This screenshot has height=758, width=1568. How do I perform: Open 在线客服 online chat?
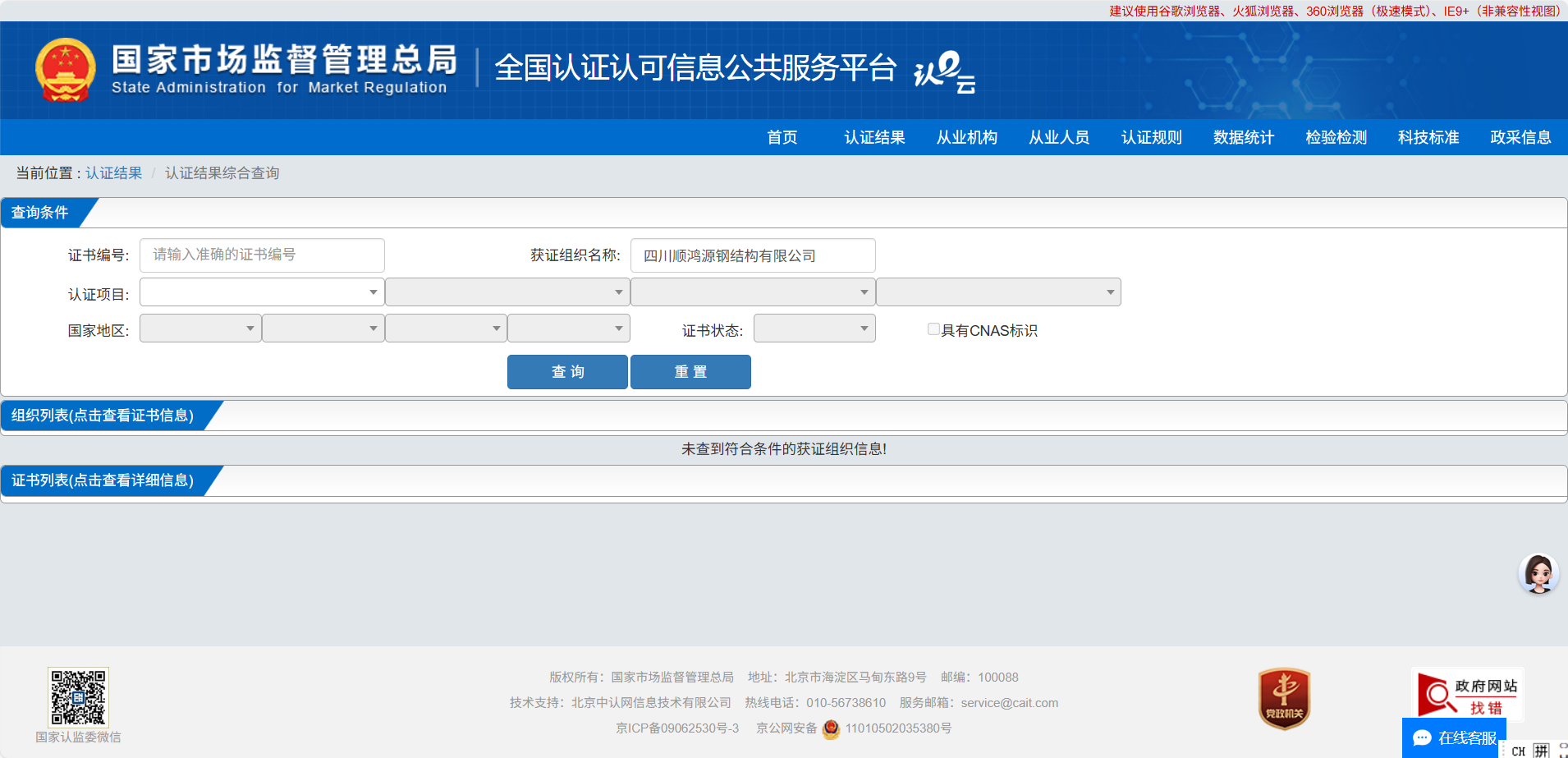1455,737
